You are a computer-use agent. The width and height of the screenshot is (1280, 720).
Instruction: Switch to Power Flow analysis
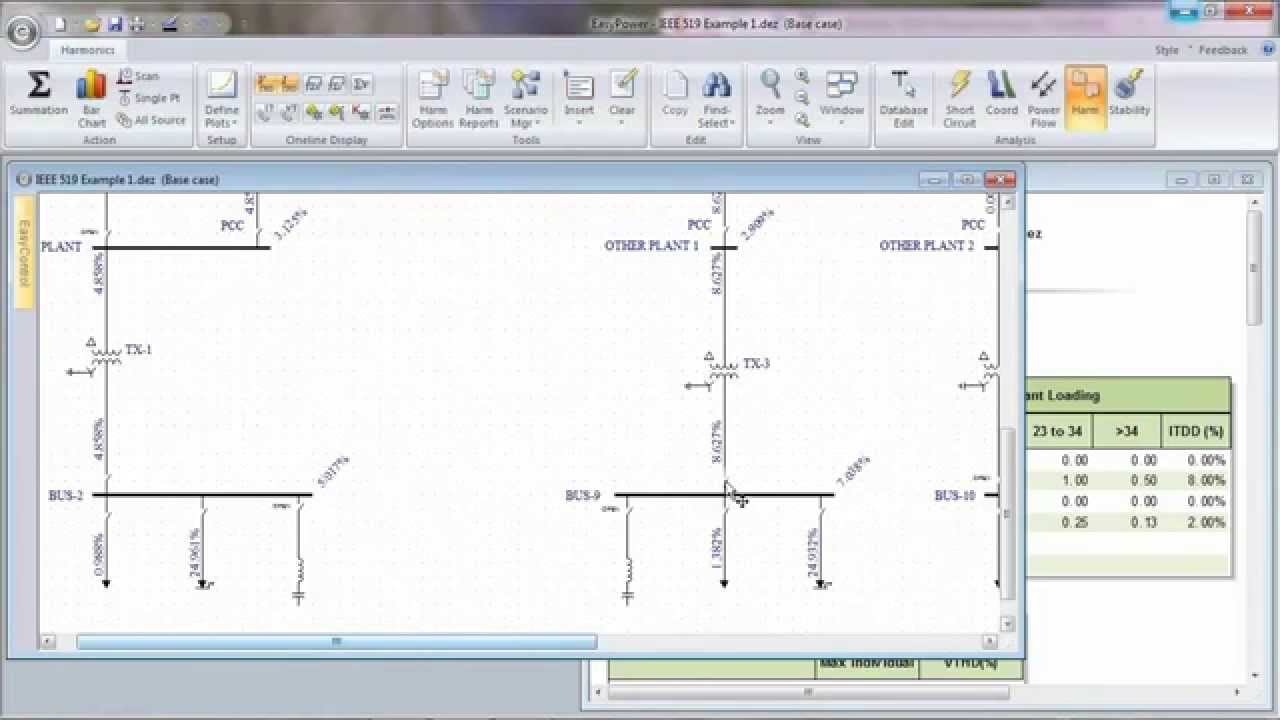(x=1043, y=99)
